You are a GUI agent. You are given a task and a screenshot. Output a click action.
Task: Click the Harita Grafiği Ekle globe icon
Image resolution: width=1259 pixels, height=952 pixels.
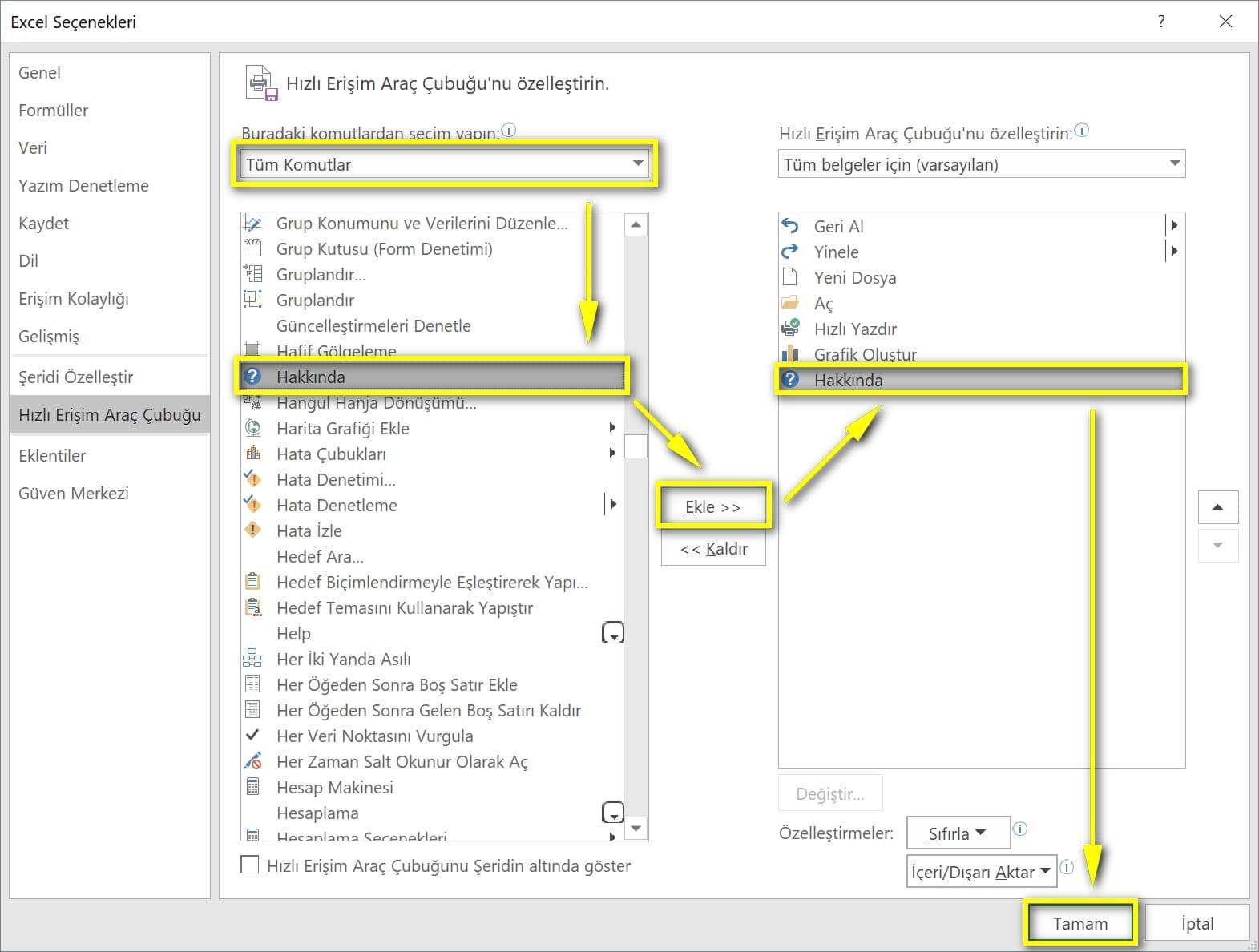pyautogui.click(x=252, y=428)
